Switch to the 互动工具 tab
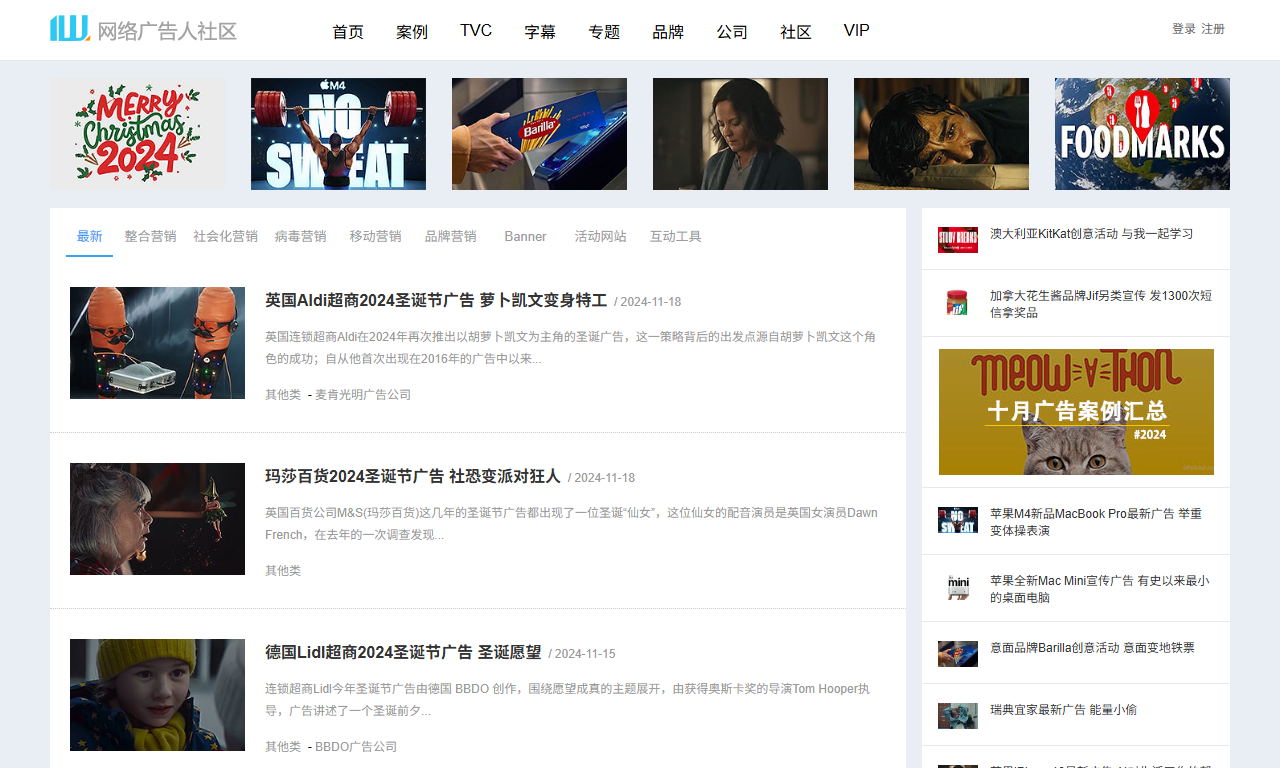The height and width of the screenshot is (768, 1280). pos(675,237)
